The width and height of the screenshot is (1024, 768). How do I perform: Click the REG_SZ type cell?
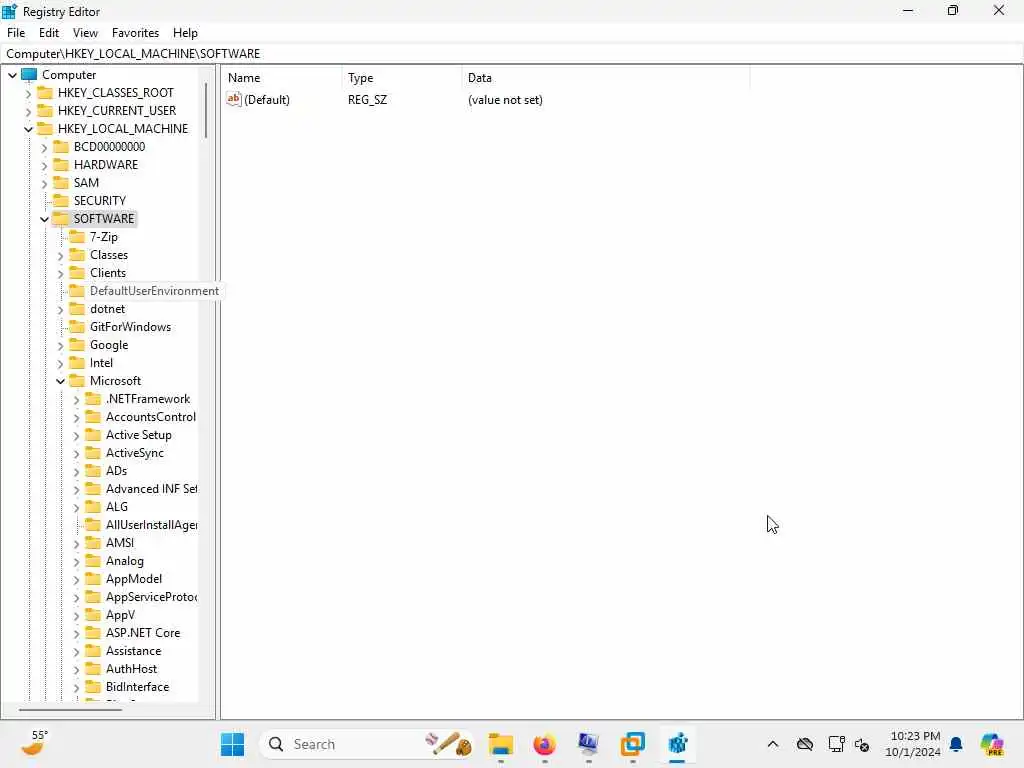pos(367,100)
